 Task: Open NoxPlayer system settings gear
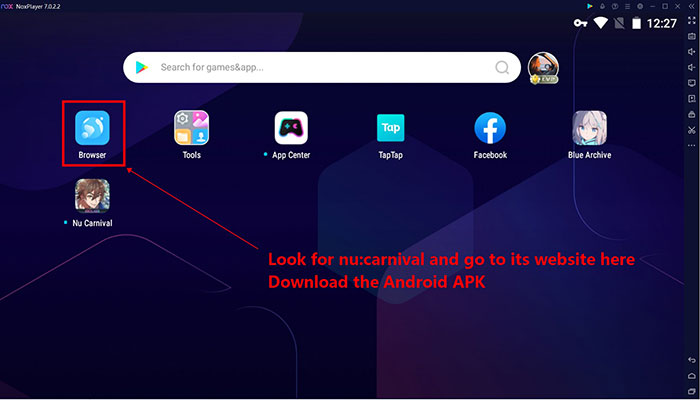(640, 6)
